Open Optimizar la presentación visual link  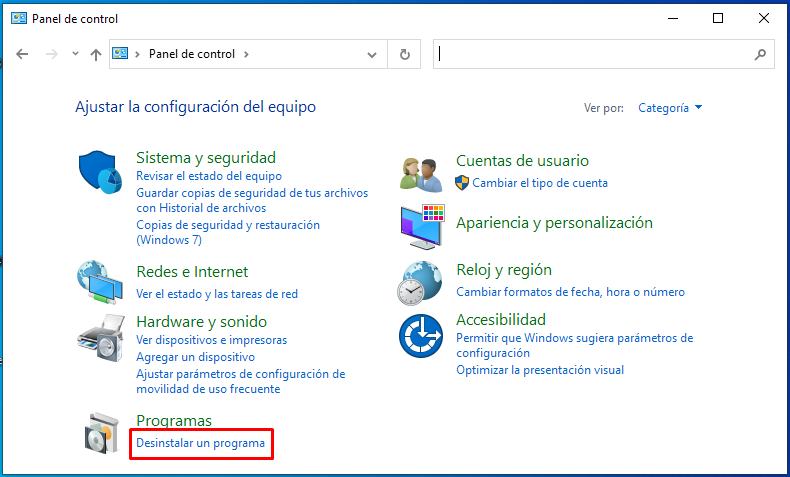click(x=539, y=370)
